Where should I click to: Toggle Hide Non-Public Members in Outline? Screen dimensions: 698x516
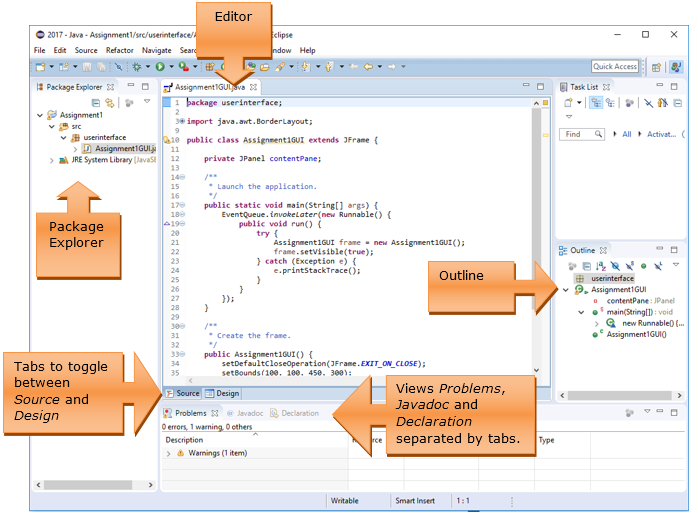(644, 266)
